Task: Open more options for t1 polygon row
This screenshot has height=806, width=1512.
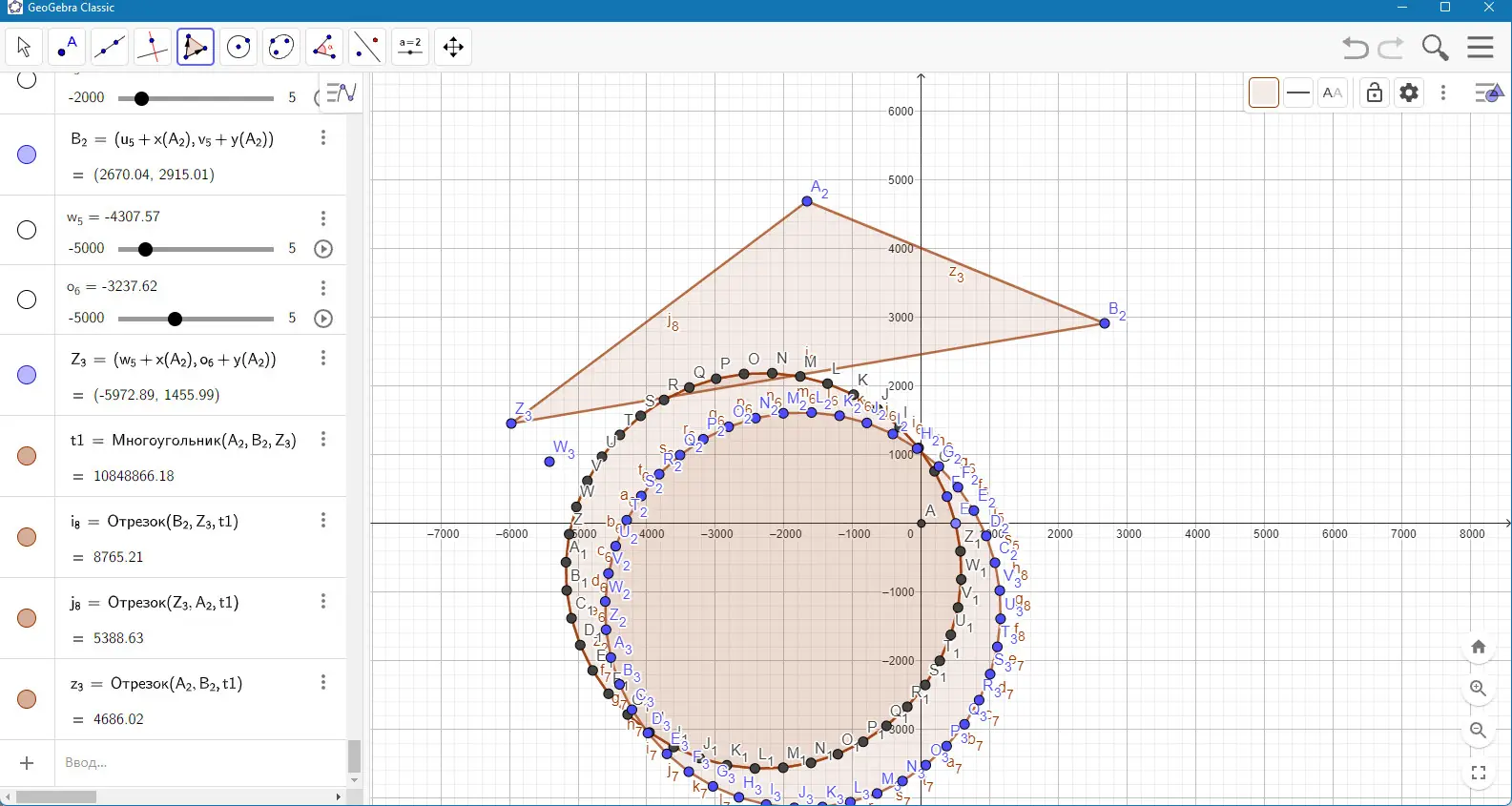Action: [323, 439]
